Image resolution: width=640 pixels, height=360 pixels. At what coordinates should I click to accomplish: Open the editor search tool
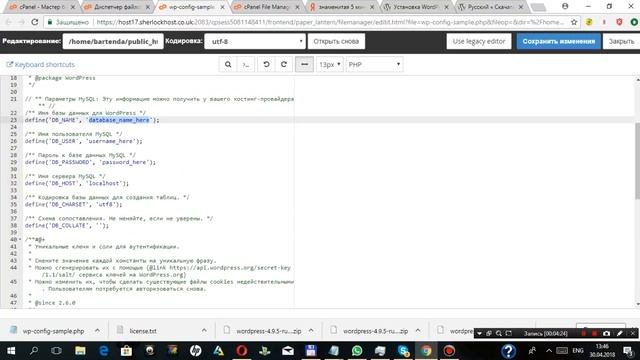(x=228, y=64)
